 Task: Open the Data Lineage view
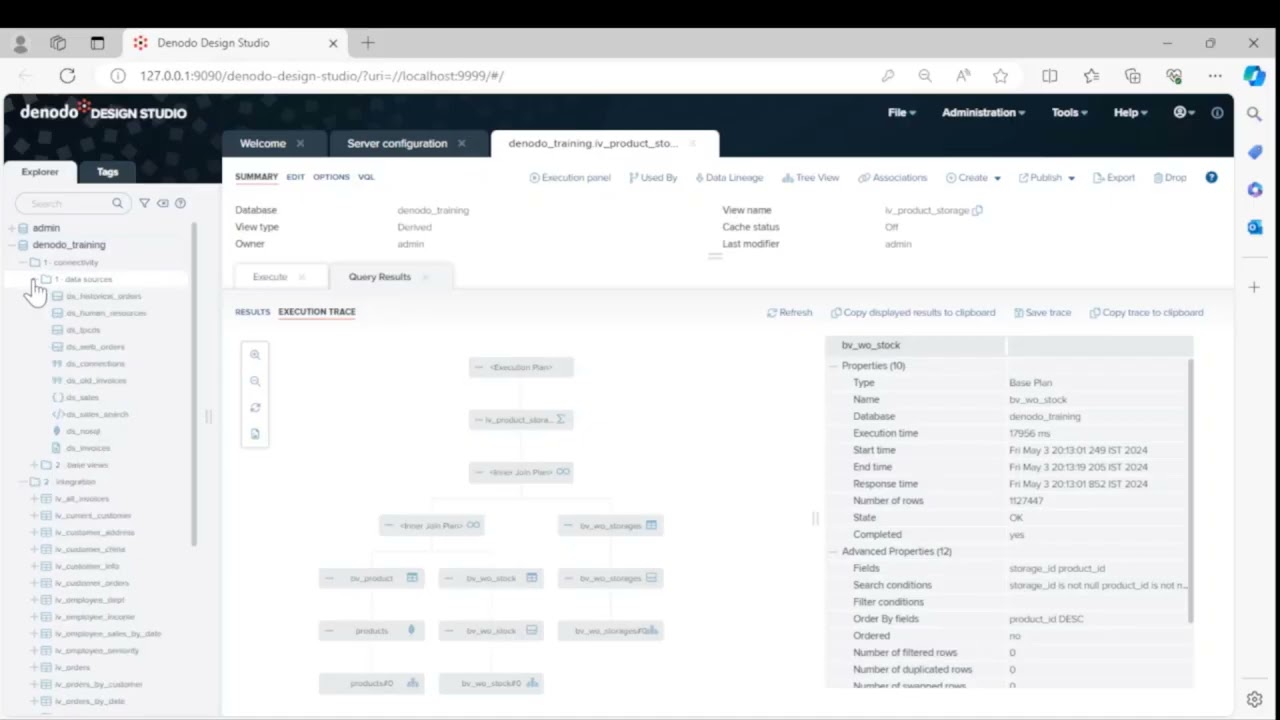pos(728,178)
